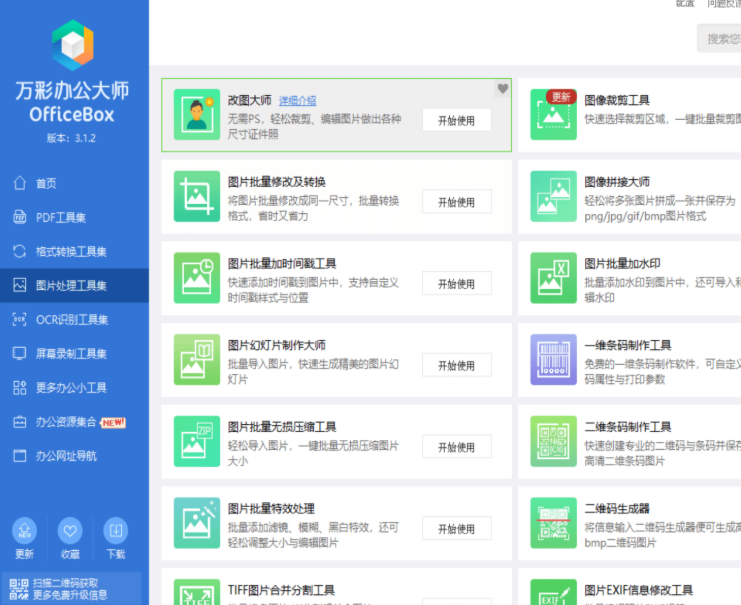Click the 更新 update icon in sidebar
The height and width of the screenshot is (605, 741).
[x=24, y=531]
